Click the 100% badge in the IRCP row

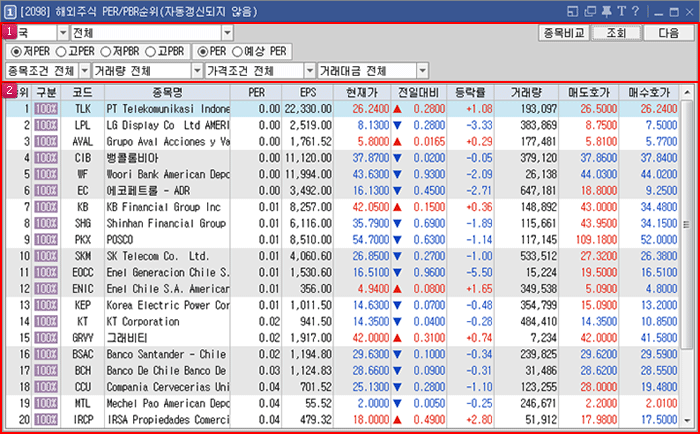coord(46,420)
